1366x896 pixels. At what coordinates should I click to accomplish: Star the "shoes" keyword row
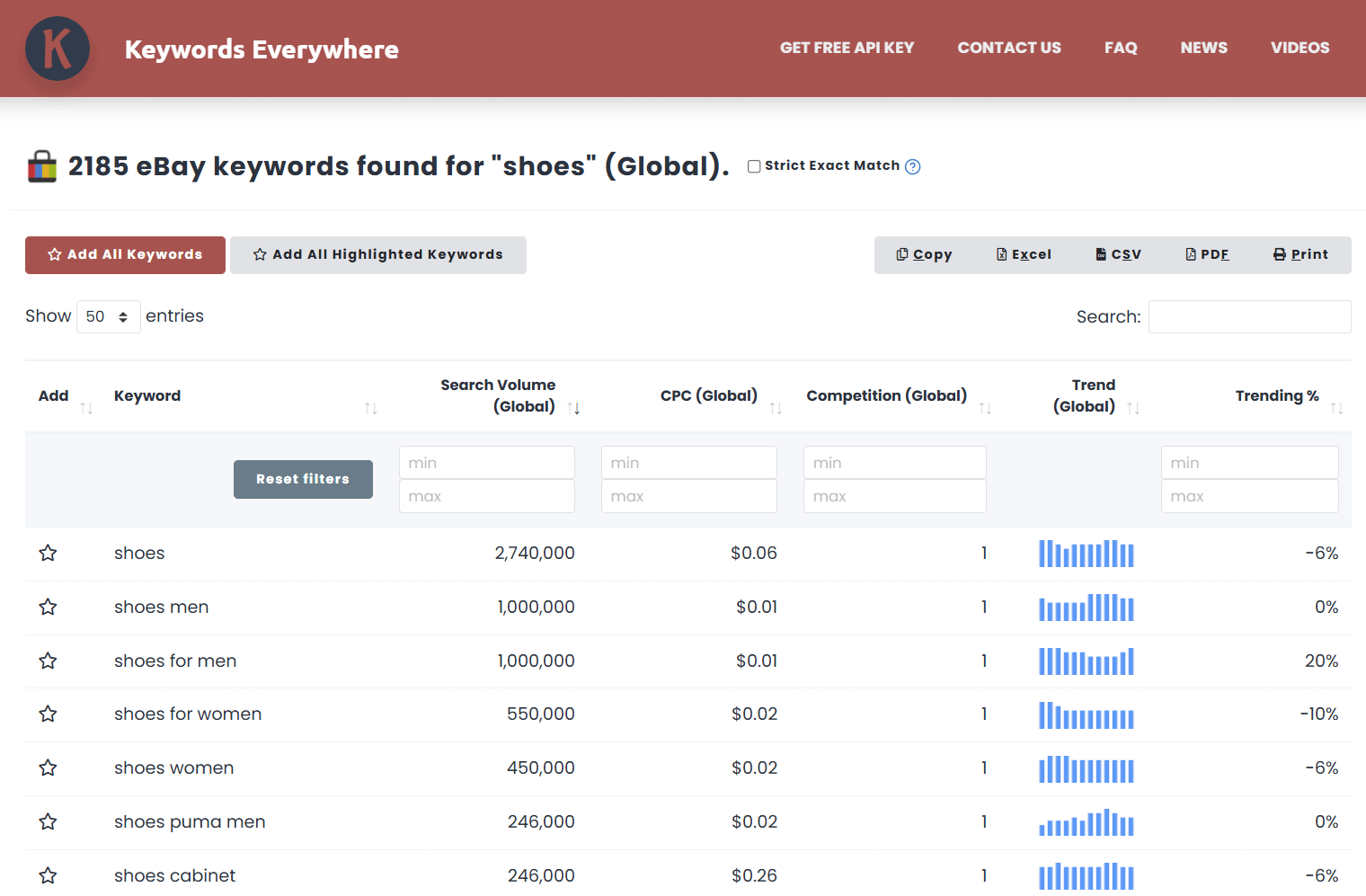pyautogui.click(x=49, y=553)
